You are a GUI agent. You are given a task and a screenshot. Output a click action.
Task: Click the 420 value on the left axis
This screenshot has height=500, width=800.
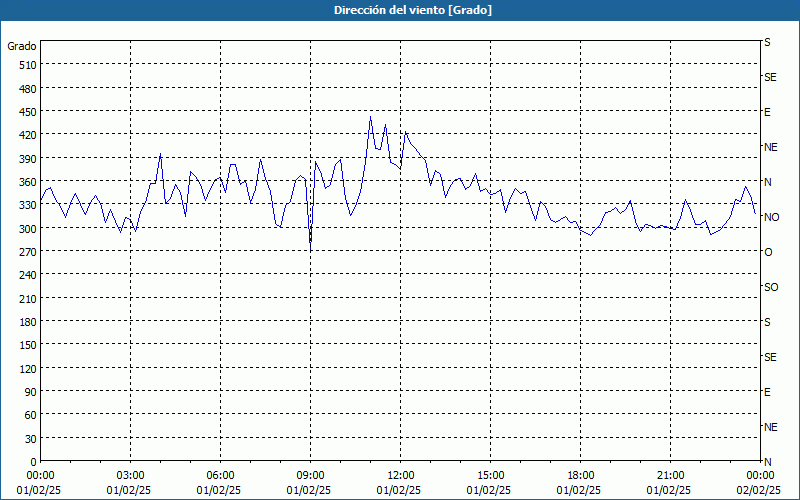point(28,135)
